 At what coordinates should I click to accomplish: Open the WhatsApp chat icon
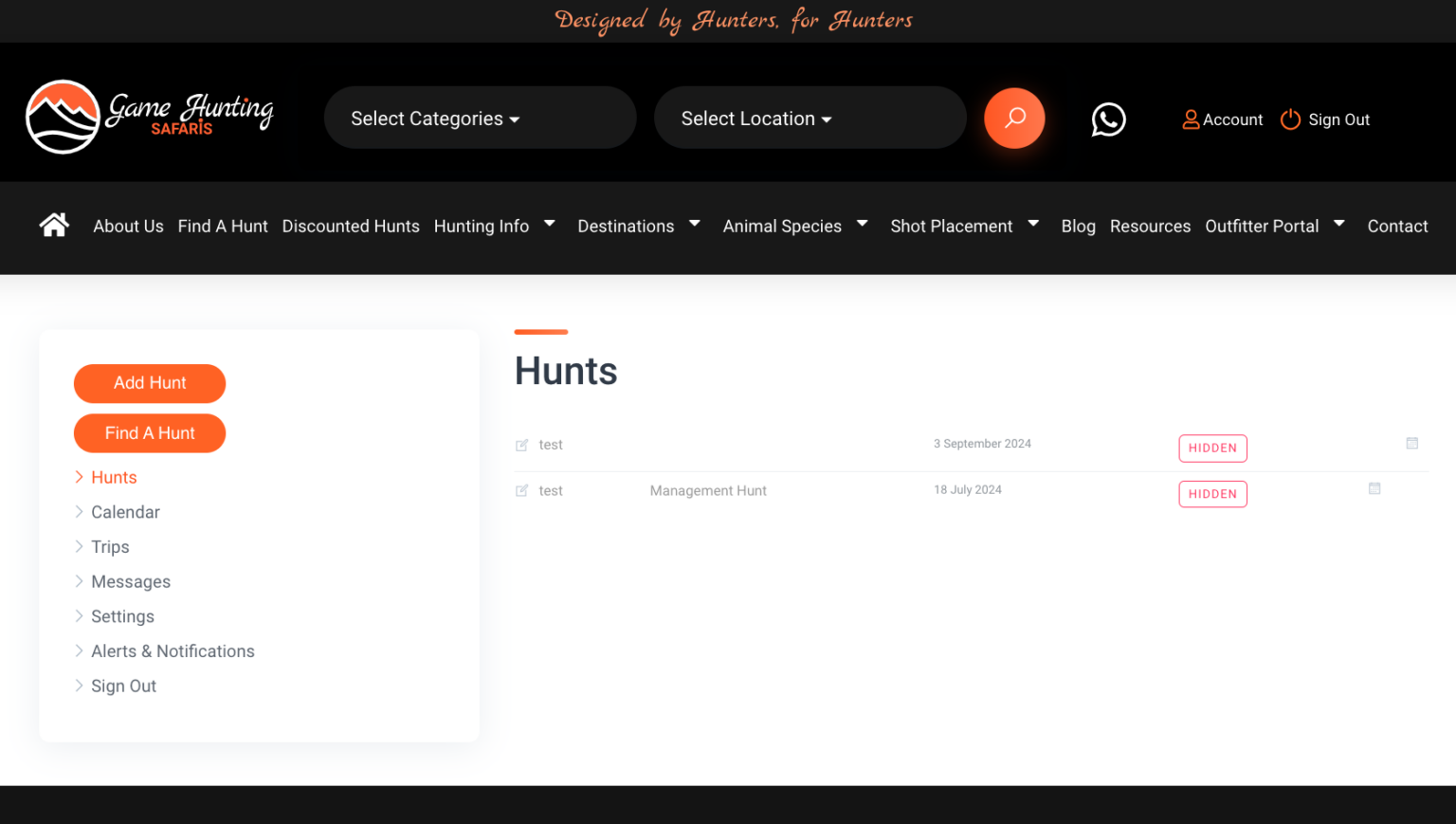point(1107,119)
